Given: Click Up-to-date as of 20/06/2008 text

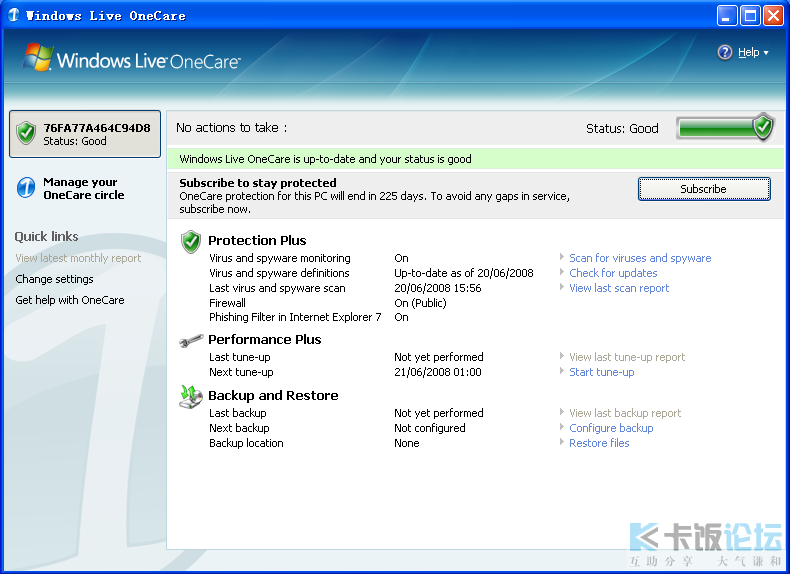Looking at the screenshot, I should click(x=464, y=273).
